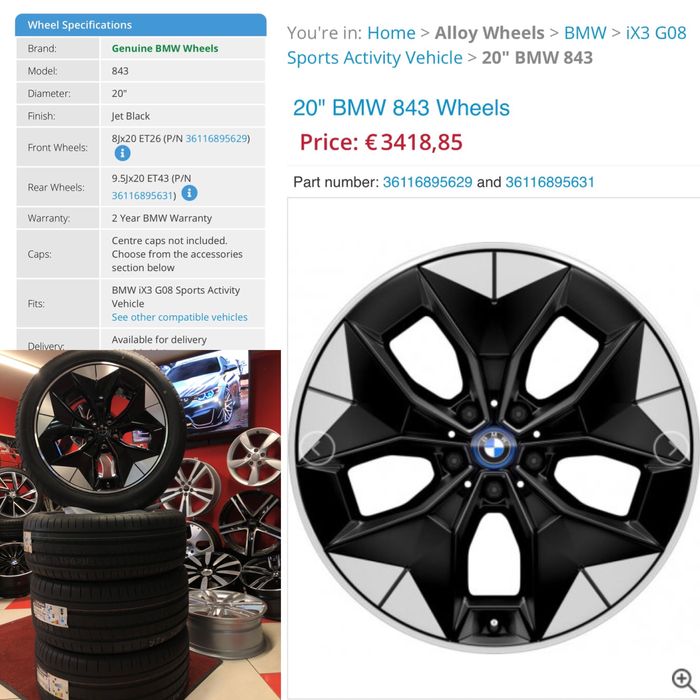Click the 20" BMW 843 Wheels title
The height and width of the screenshot is (700, 700).
pyautogui.click(x=401, y=108)
